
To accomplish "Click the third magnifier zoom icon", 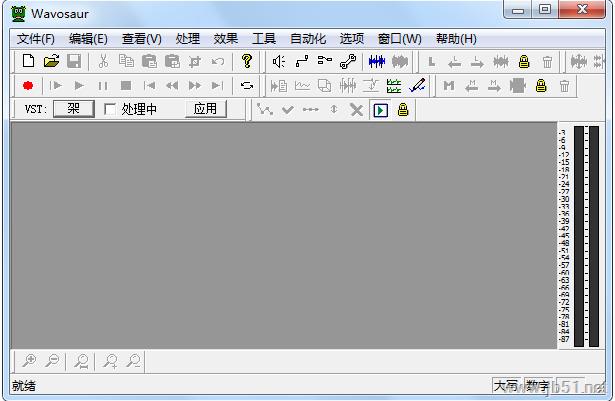I will tap(82, 361).
